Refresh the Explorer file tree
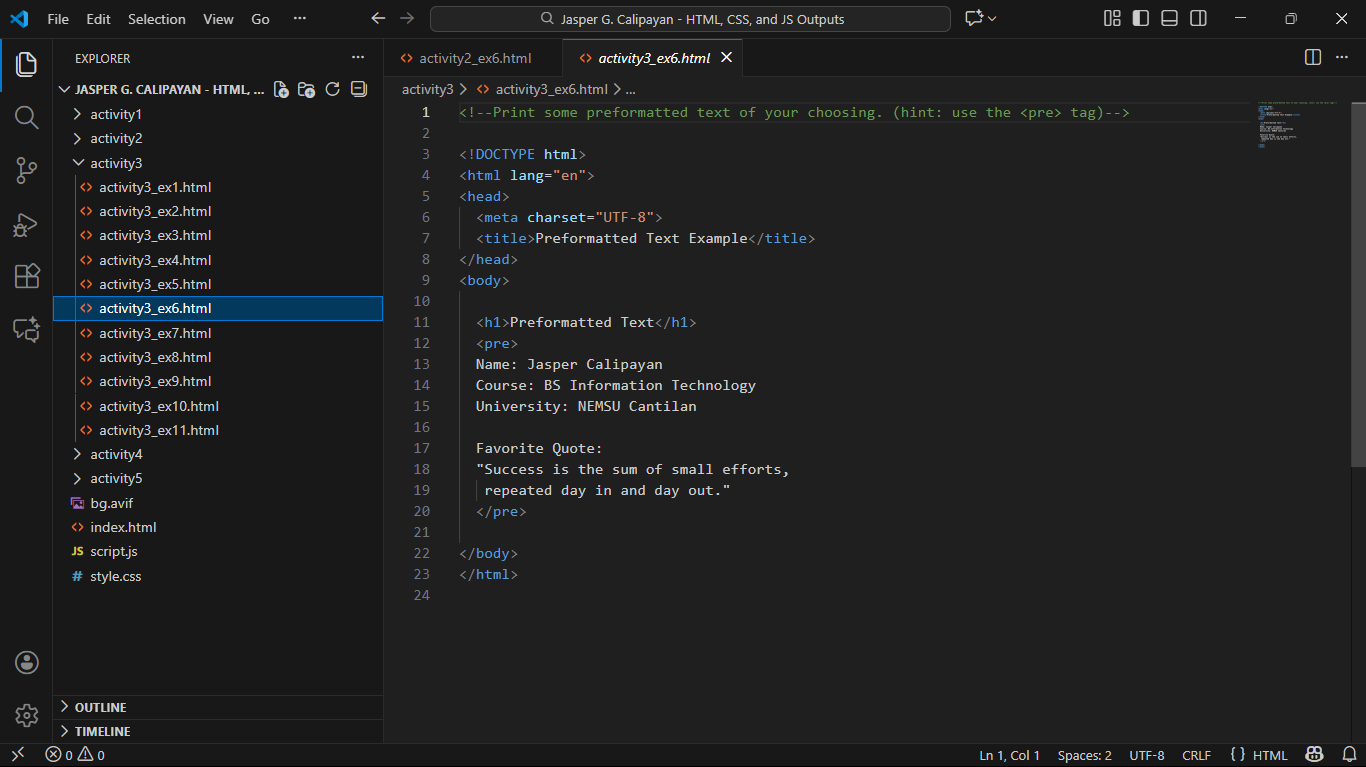 [x=333, y=90]
